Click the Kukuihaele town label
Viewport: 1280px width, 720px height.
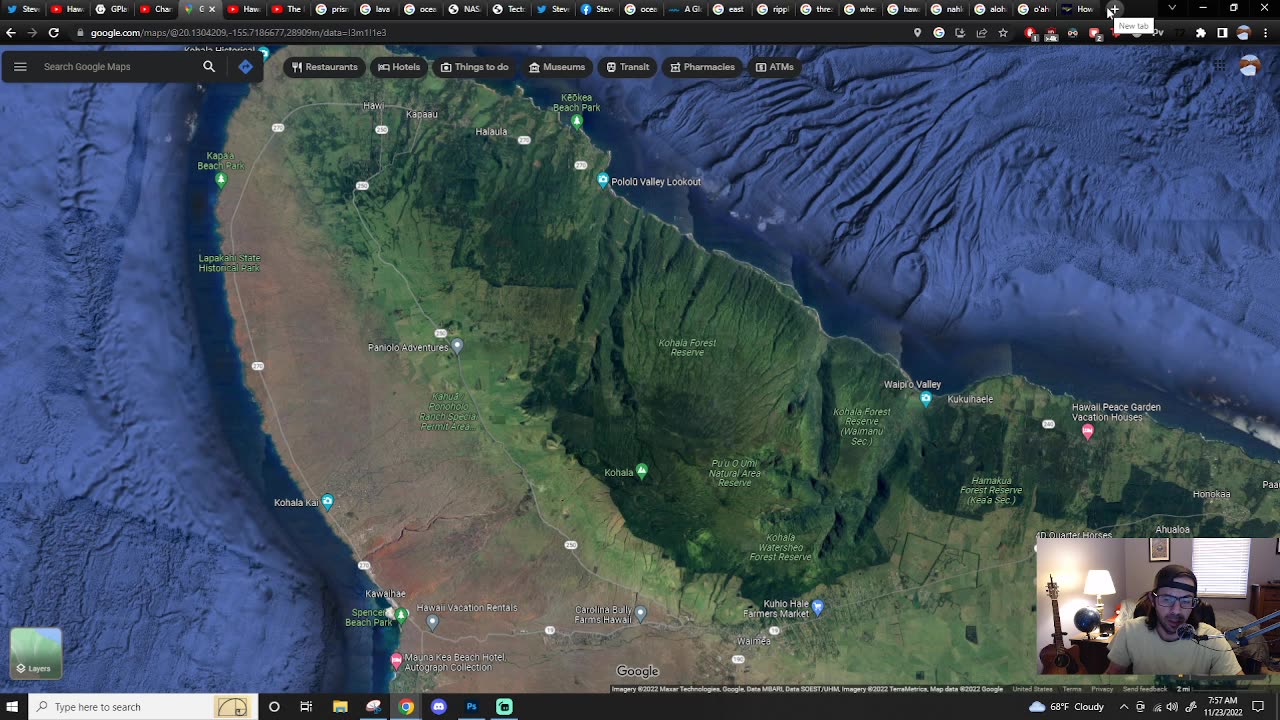click(970, 399)
